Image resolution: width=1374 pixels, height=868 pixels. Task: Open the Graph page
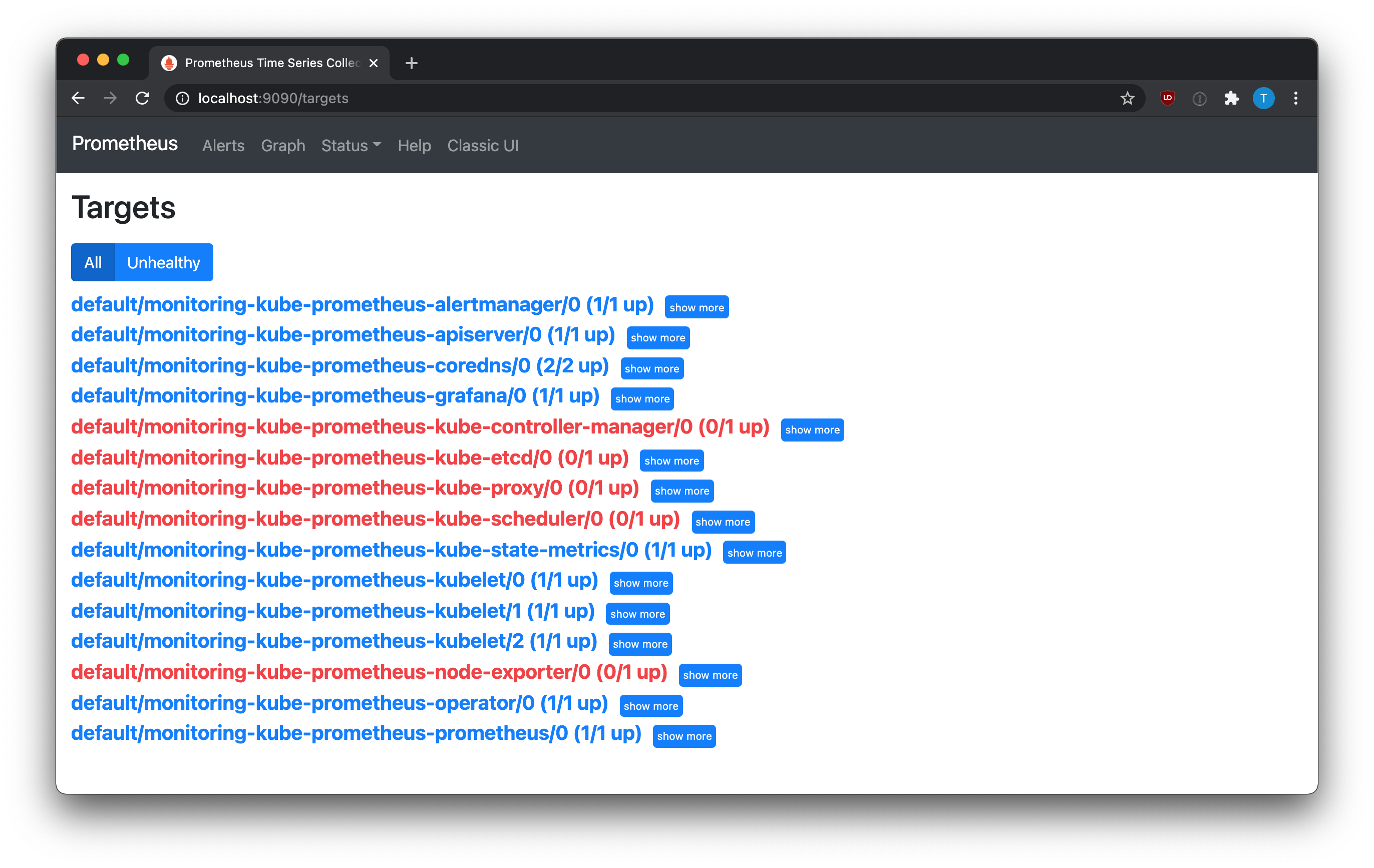click(283, 146)
